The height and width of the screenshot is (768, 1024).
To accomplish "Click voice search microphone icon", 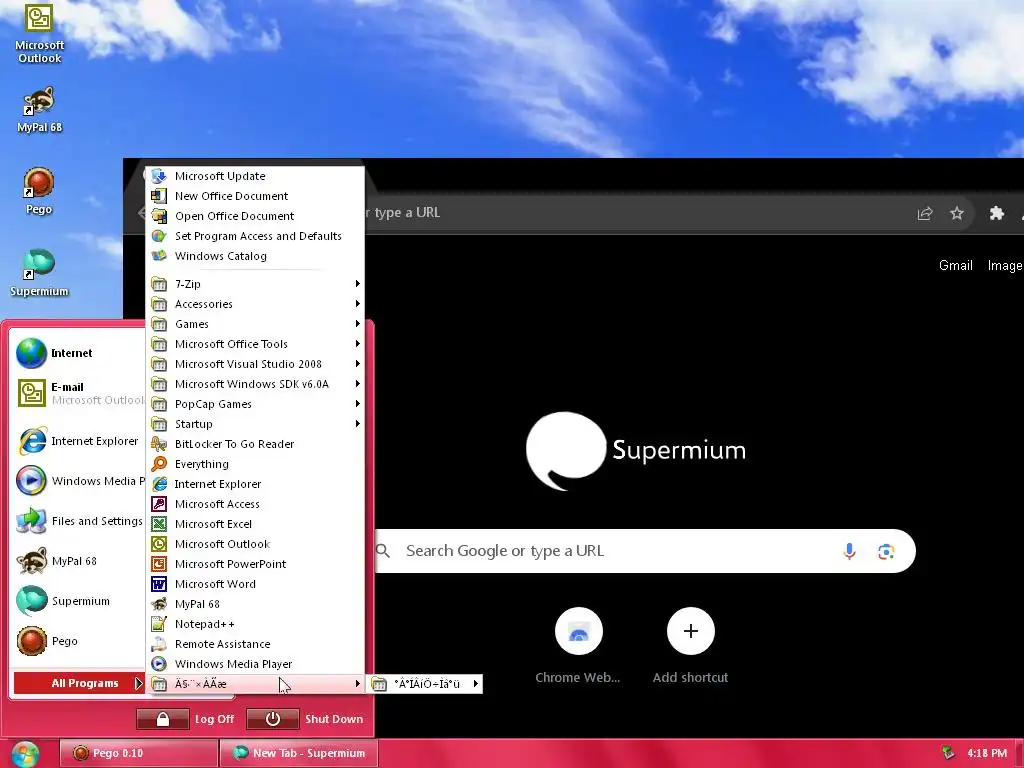I will click(849, 551).
